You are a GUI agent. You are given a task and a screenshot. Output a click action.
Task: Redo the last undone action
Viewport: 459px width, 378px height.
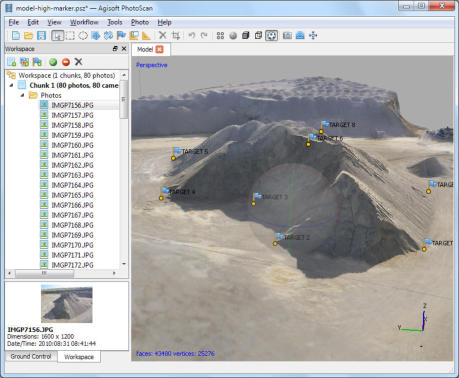[x=204, y=35]
